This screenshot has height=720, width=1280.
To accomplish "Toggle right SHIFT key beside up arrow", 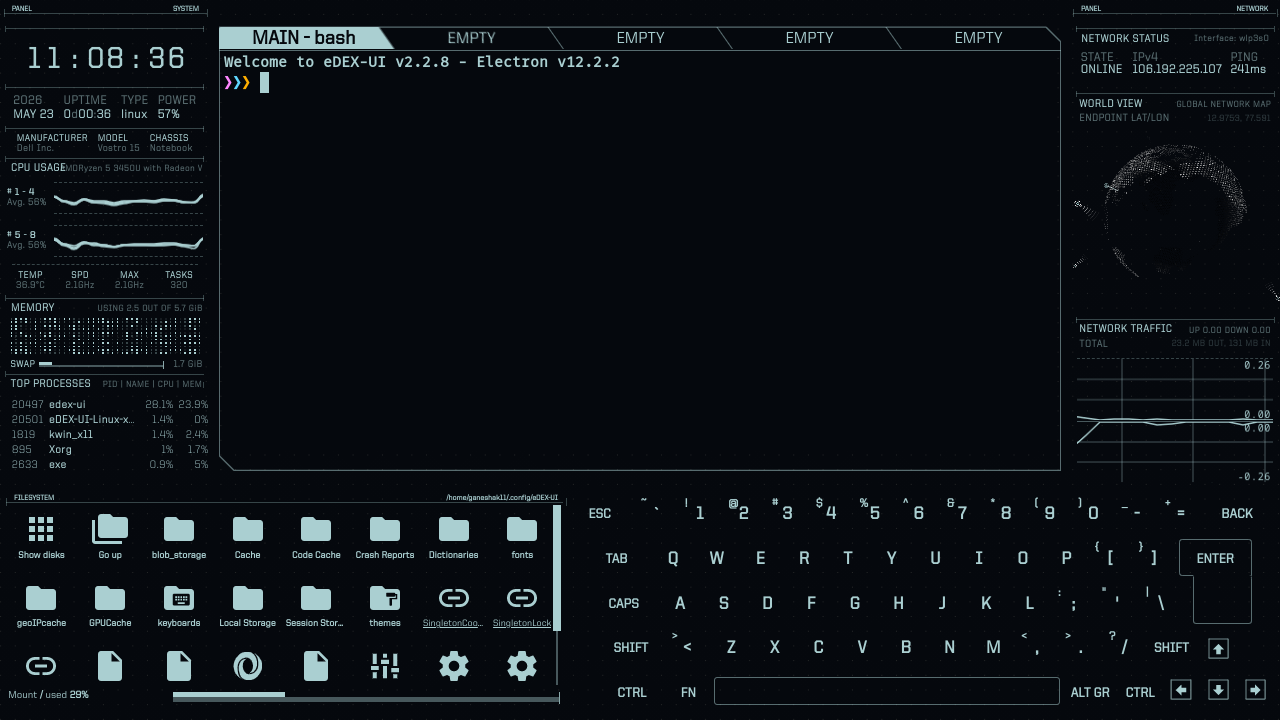I will pyautogui.click(x=1171, y=647).
